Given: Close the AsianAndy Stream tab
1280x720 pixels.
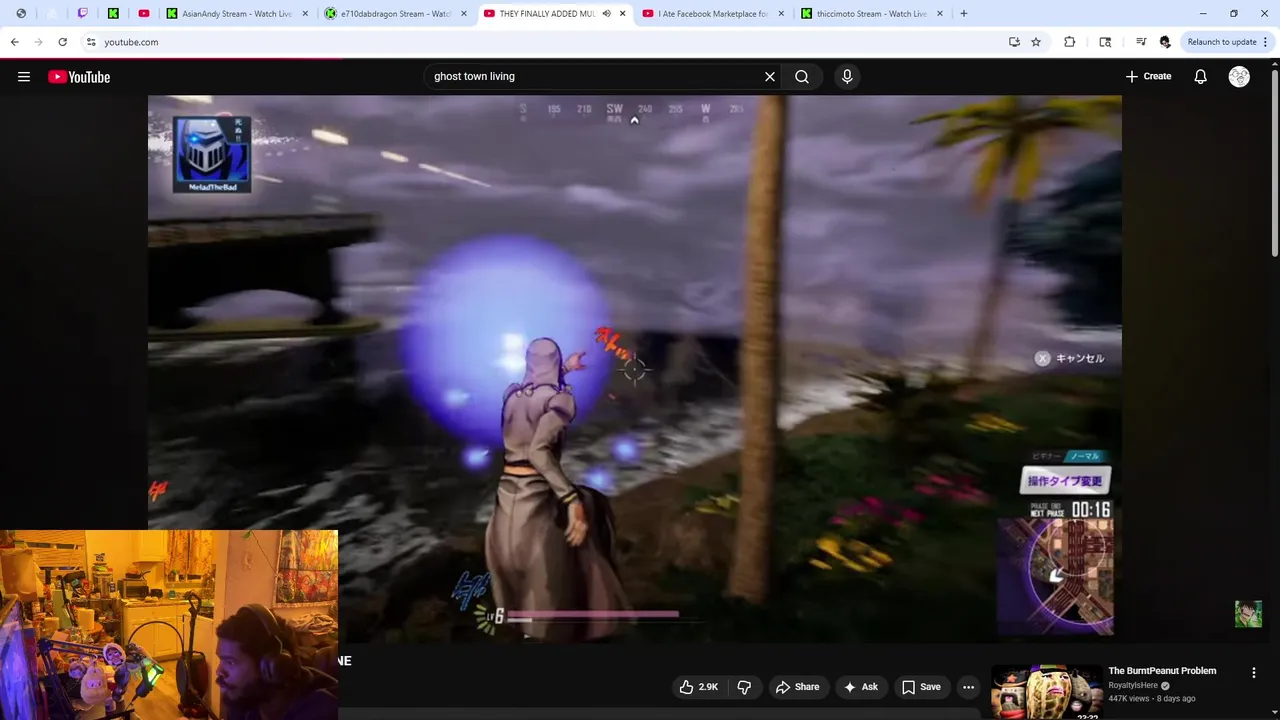Looking at the screenshot, I should 305,14.
